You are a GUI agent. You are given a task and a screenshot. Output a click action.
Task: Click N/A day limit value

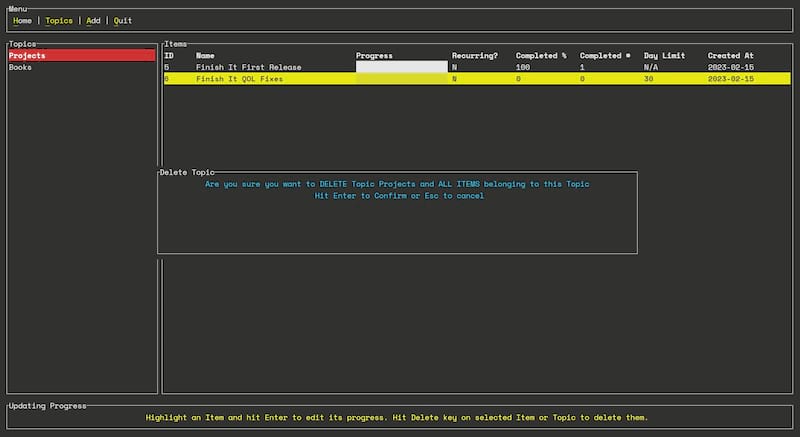[651, 67]
